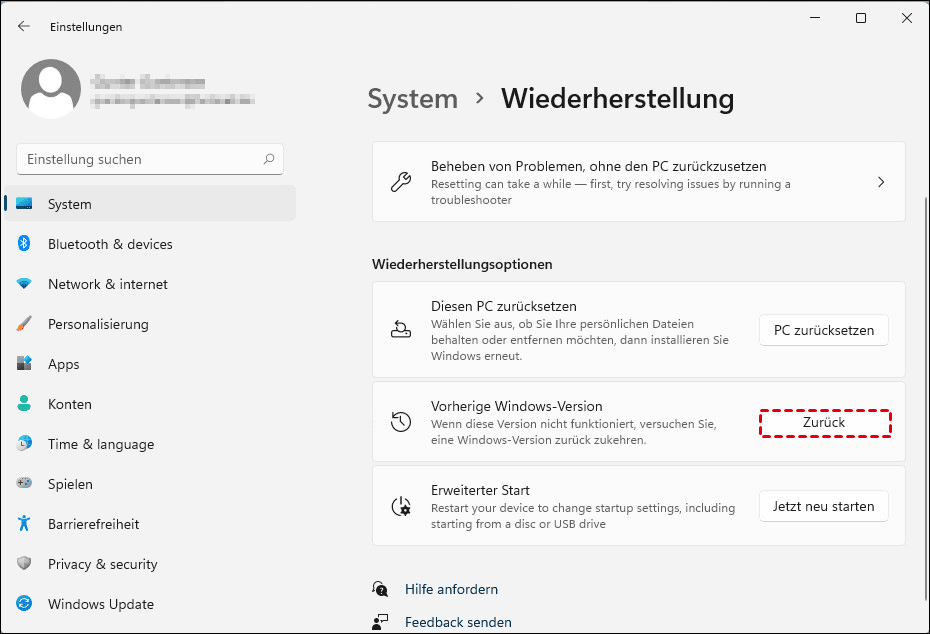Go to Network & internet settings

tap(150, 284)
